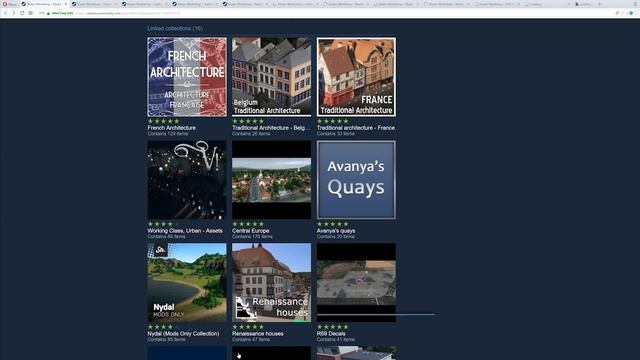Click the star rating under Central Europe
Image resolution: width=640 pixels, height=360 pixels.
[248, 224]
